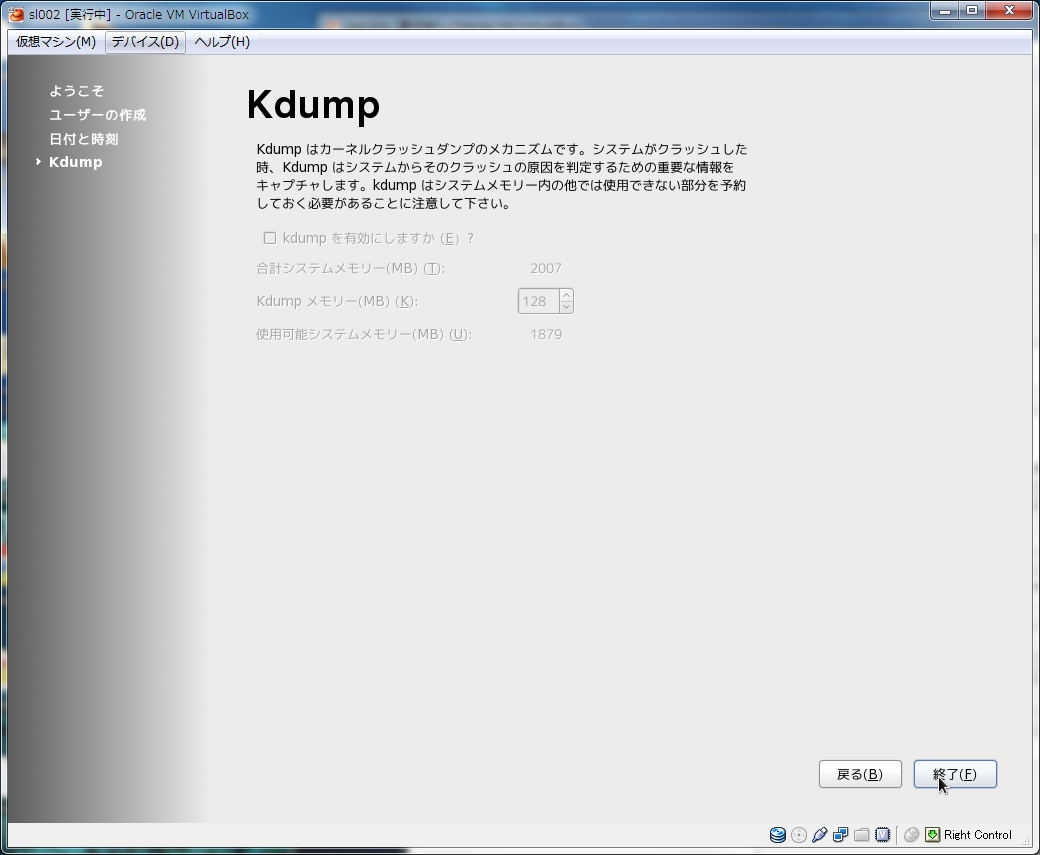This screenshot has width=1040, height=855.
Task: Click the Kdump メモリー(MB) label
Action: tap(337, 301)
